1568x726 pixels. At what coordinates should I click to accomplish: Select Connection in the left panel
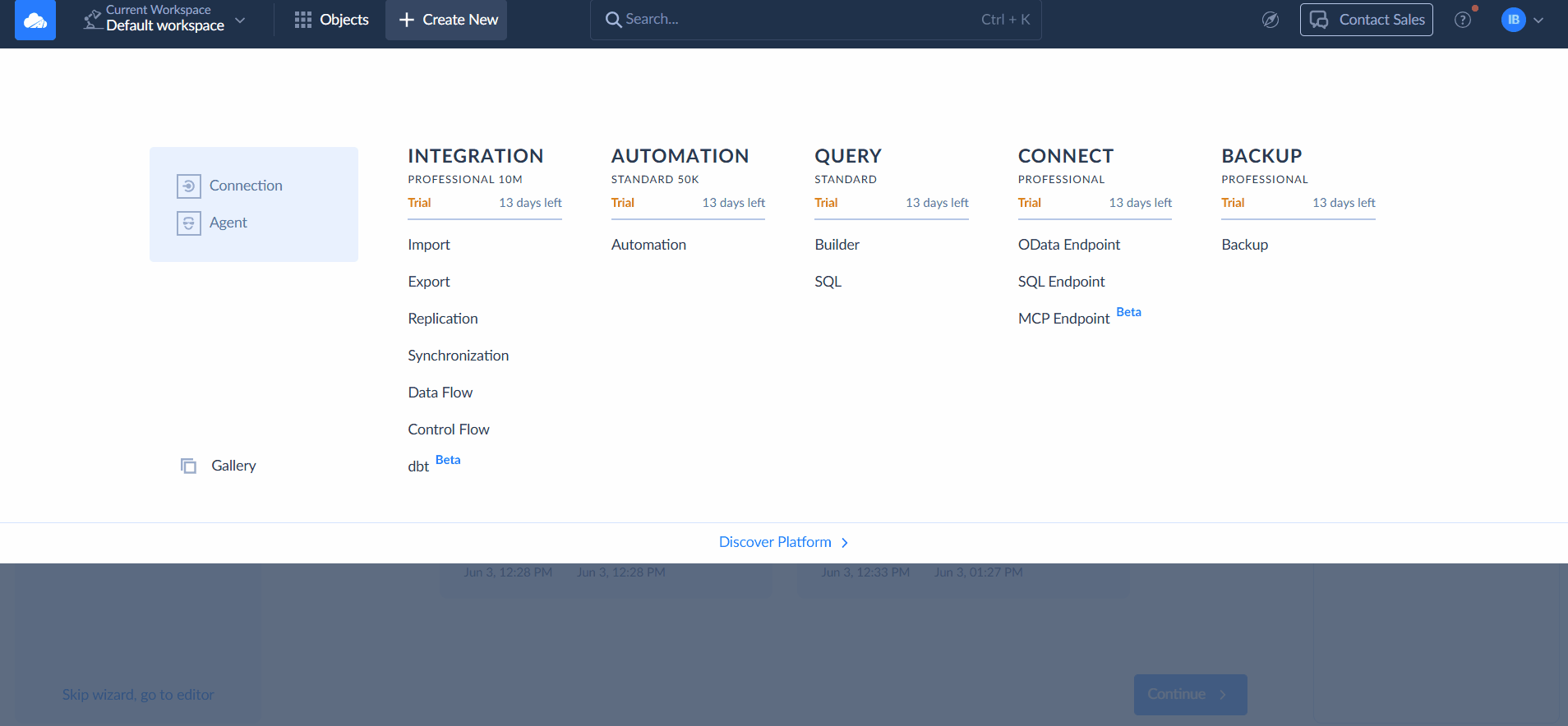coord(246,186)
